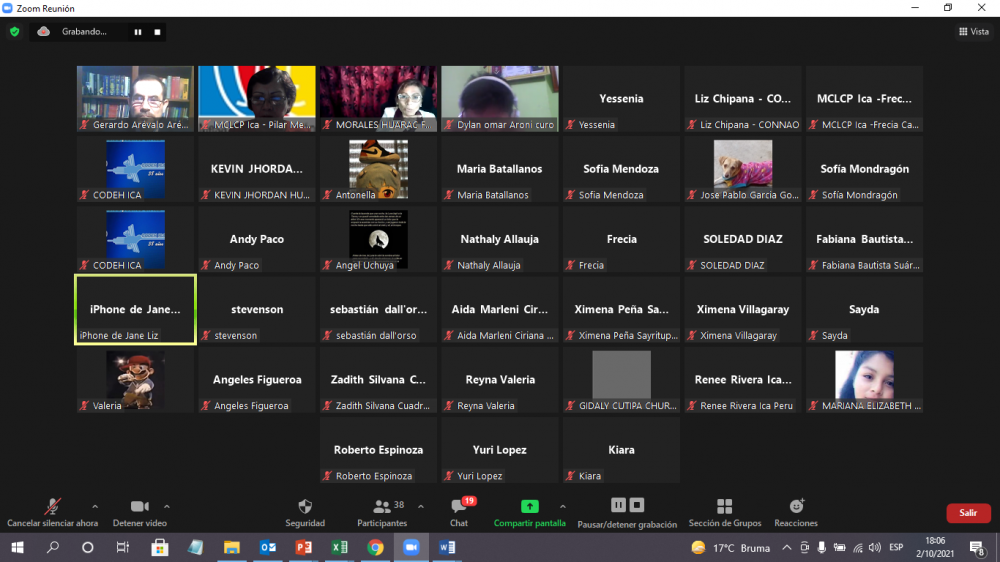The width and height of the screenshot is (1000, 562).
Task: Open Word from the Windows taskbar
Action: pos(446,548)
